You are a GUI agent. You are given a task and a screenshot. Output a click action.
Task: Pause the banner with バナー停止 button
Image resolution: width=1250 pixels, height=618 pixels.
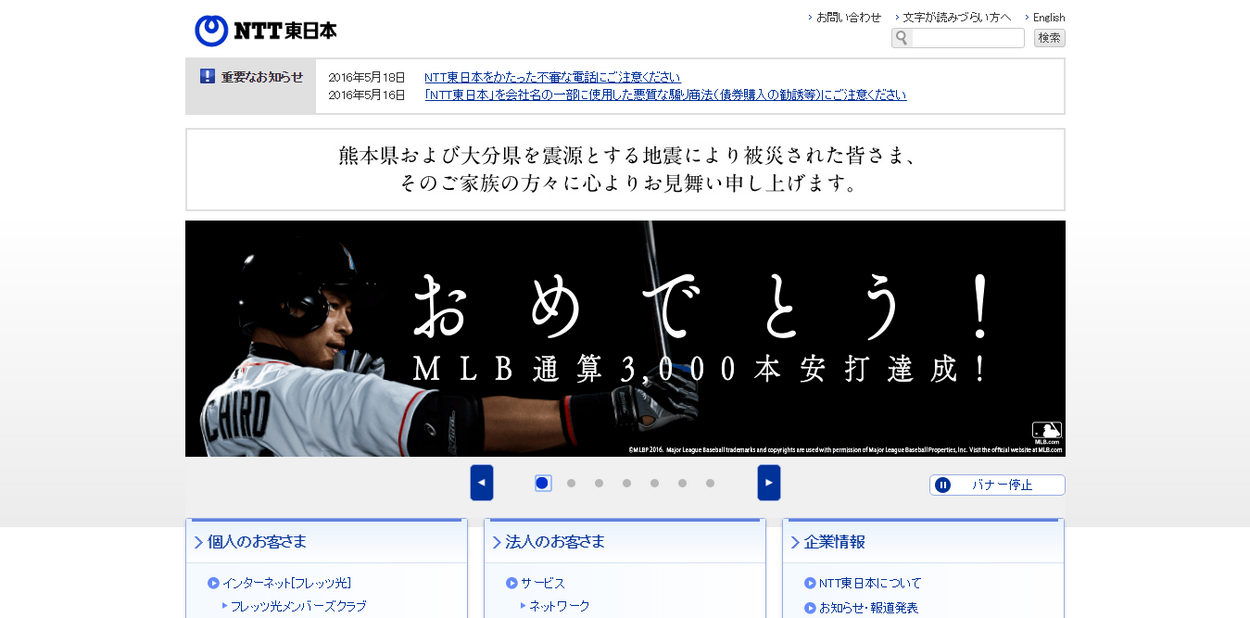coord(996,485)
